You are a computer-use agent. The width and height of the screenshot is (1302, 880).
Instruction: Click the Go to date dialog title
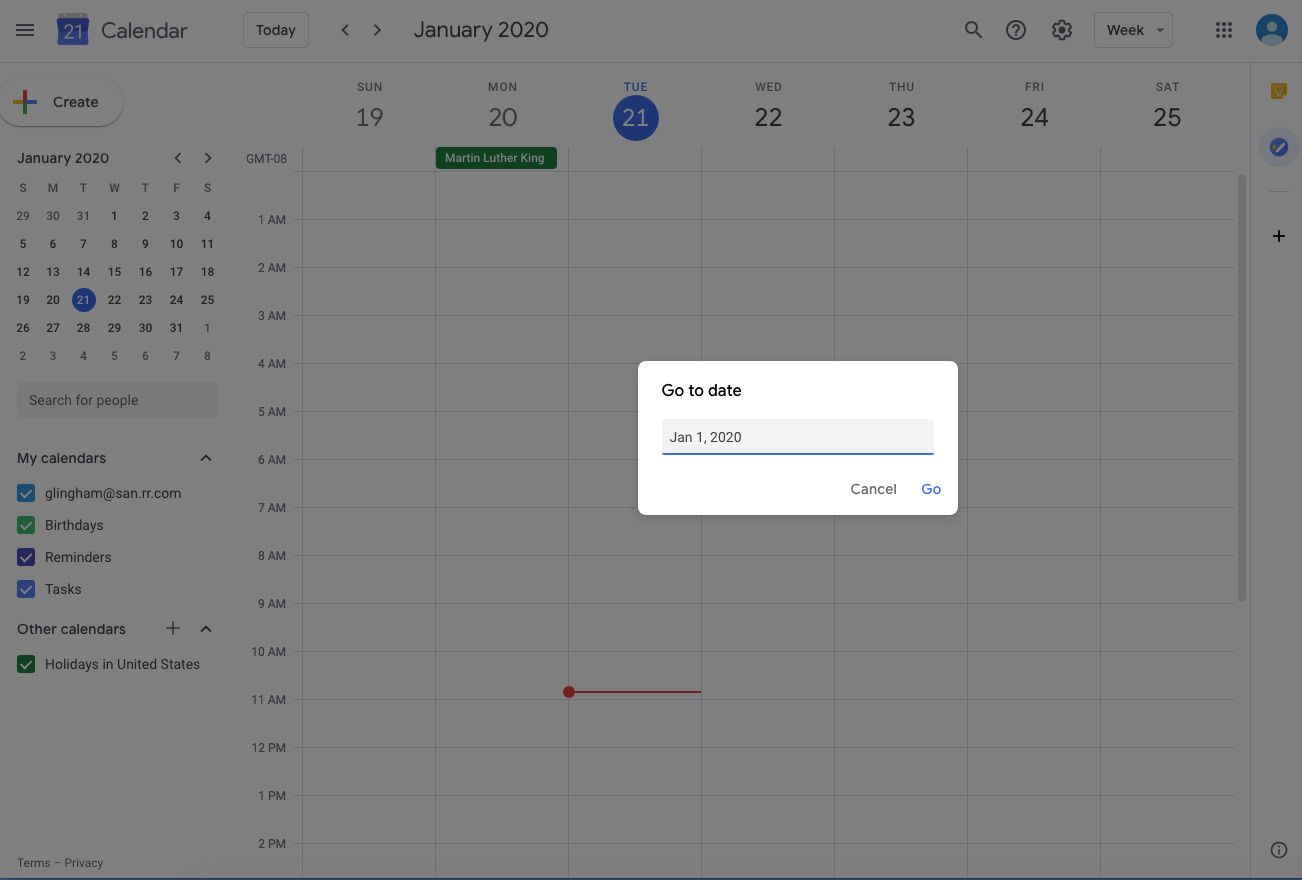(701, 390)
